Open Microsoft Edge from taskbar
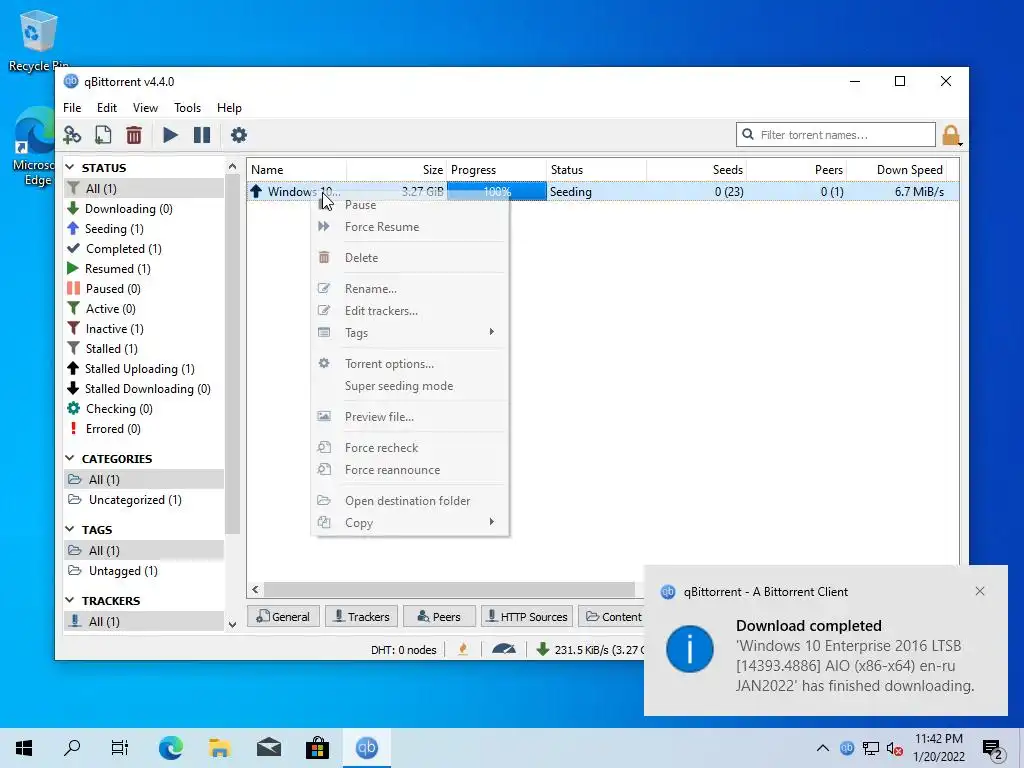The image size is (1024, 768). pos(170,748)
